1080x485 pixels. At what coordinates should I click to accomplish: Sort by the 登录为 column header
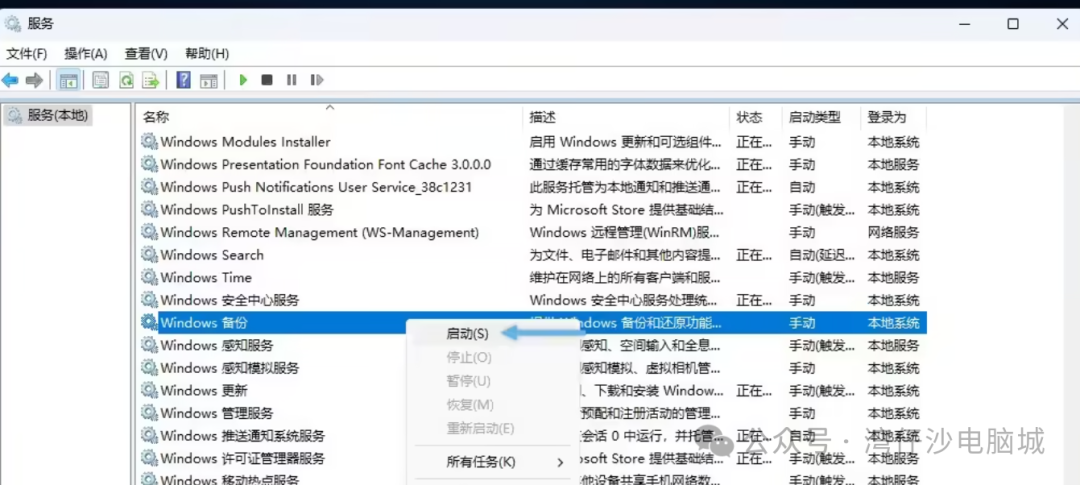tap(886, 118)
